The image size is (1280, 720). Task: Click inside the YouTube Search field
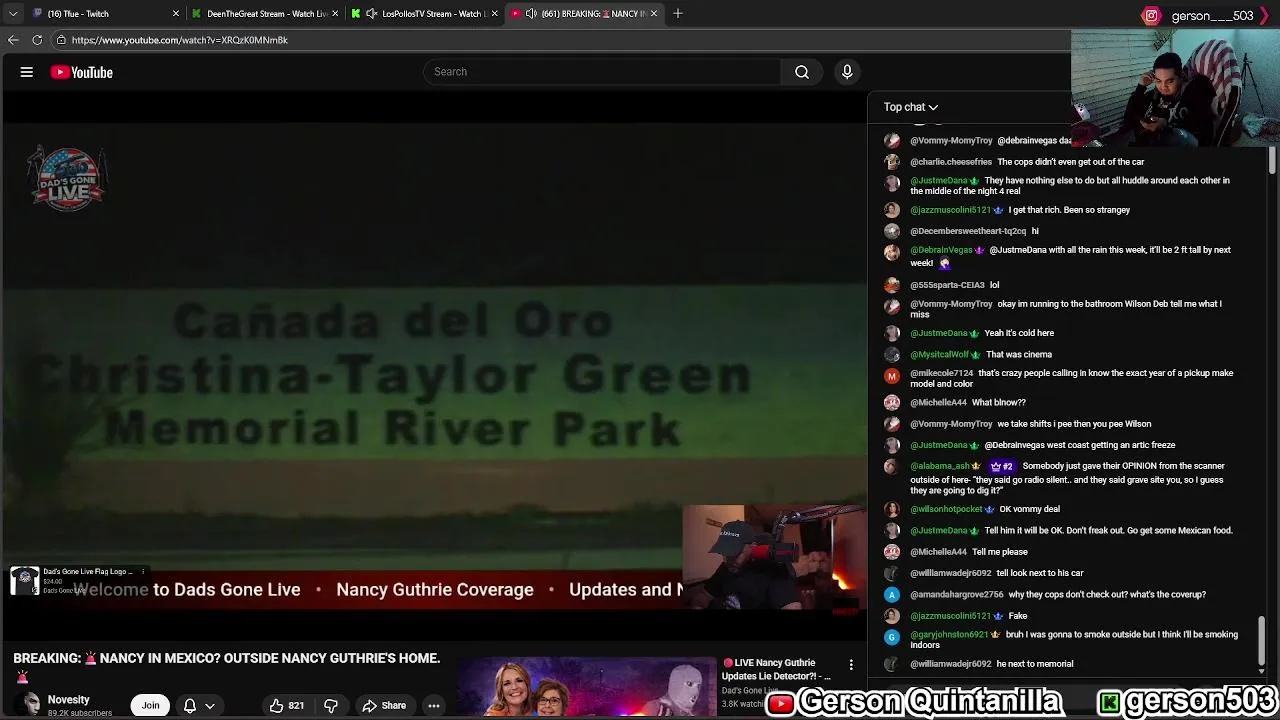(603, 72)
